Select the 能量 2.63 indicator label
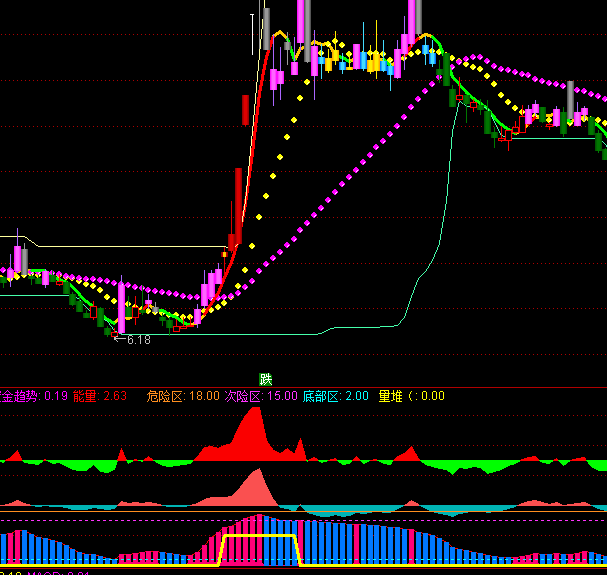The width and height of the screenshot is (607, 575). click(102, 396)
